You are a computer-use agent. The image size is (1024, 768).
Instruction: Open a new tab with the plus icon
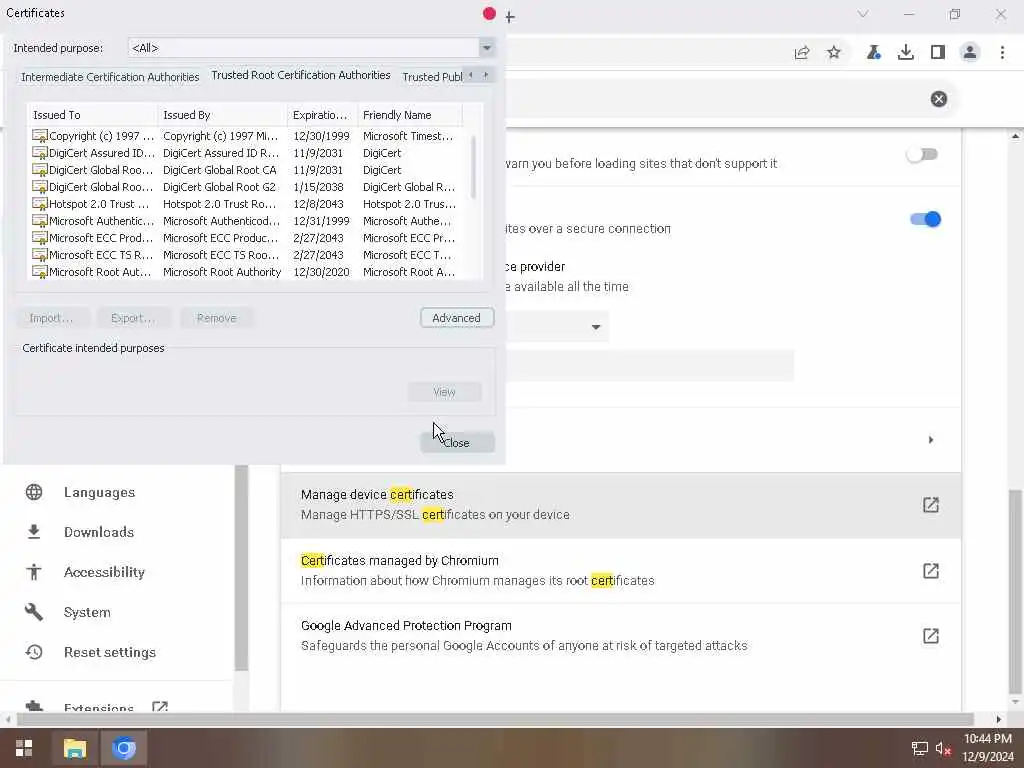[x=510, y=17]
